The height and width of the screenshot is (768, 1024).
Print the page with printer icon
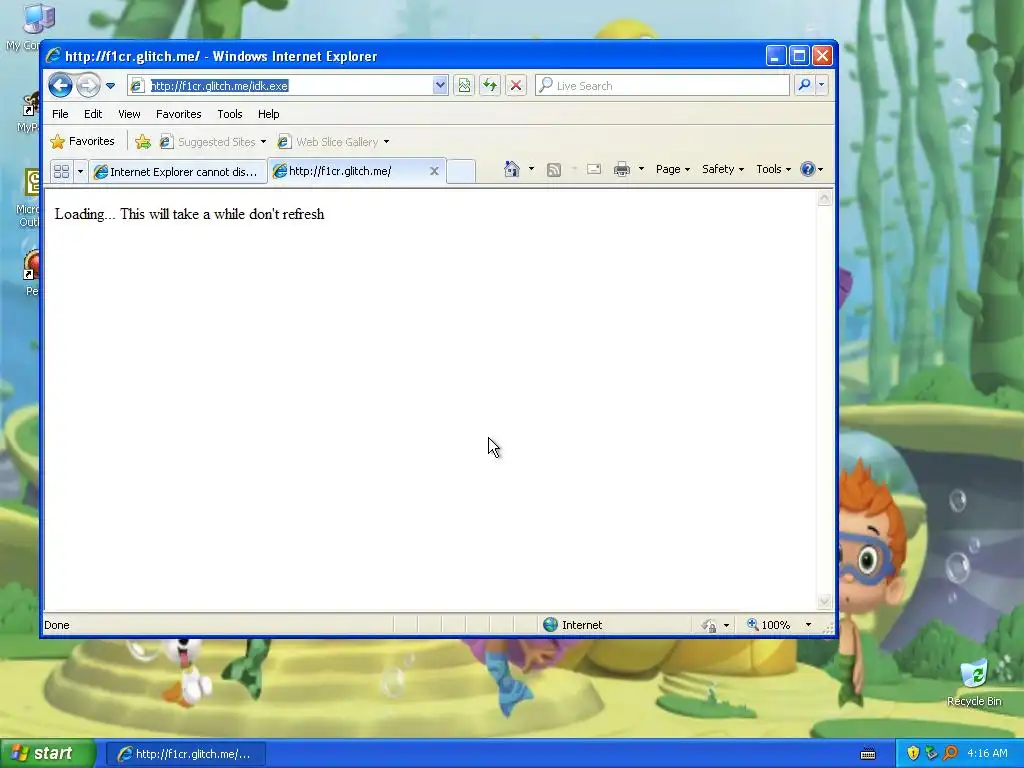click(x=622, y=170)
